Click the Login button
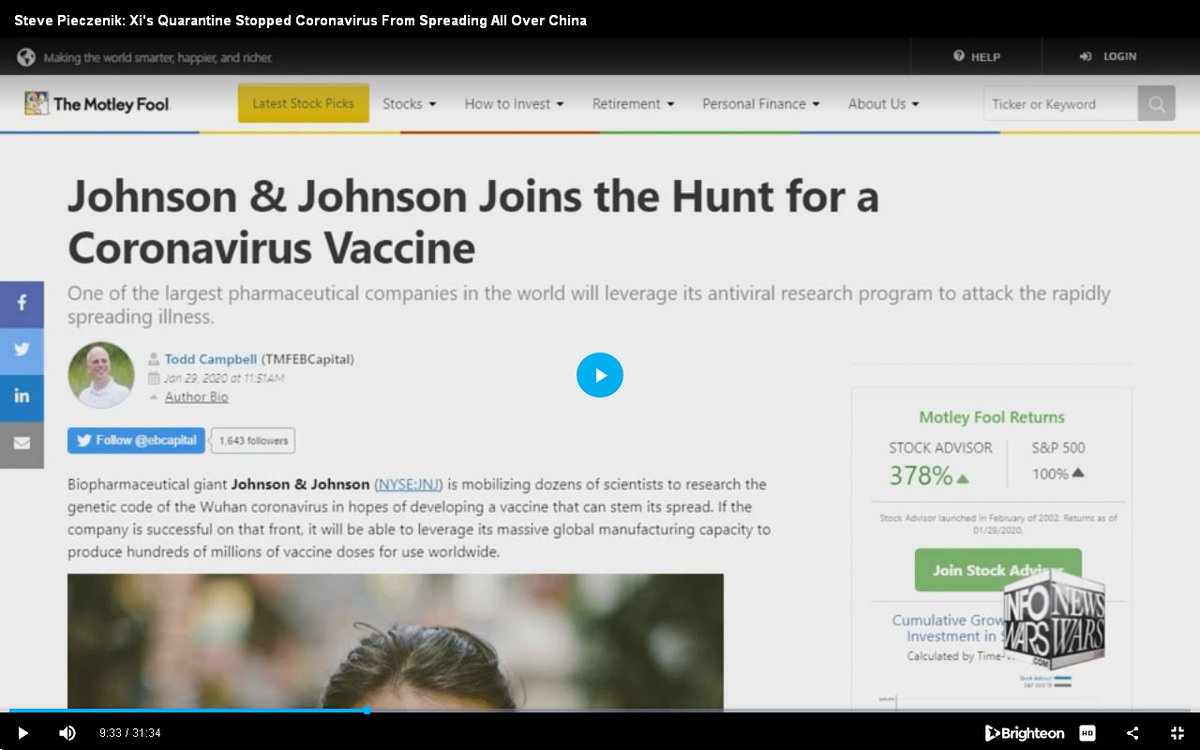This screenshot has height=750, width=1200. pyautogui.click(x=1108, y=57)
